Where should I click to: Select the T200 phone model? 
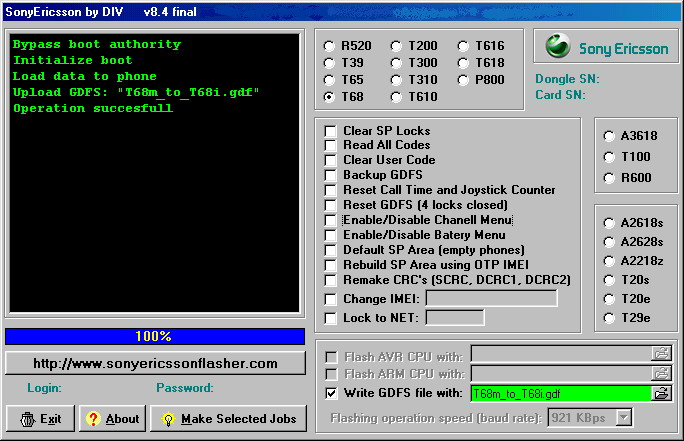click(396, 46)
